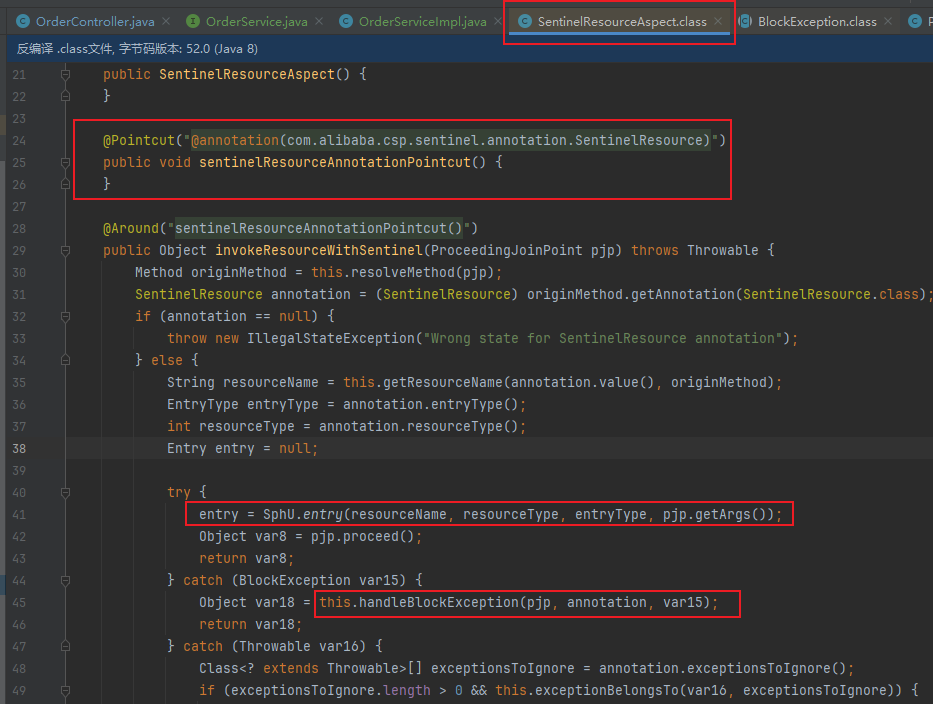Click line number 38 in the gutter
The width and height of the screenshot is (933, 704).
coord(19,449)
